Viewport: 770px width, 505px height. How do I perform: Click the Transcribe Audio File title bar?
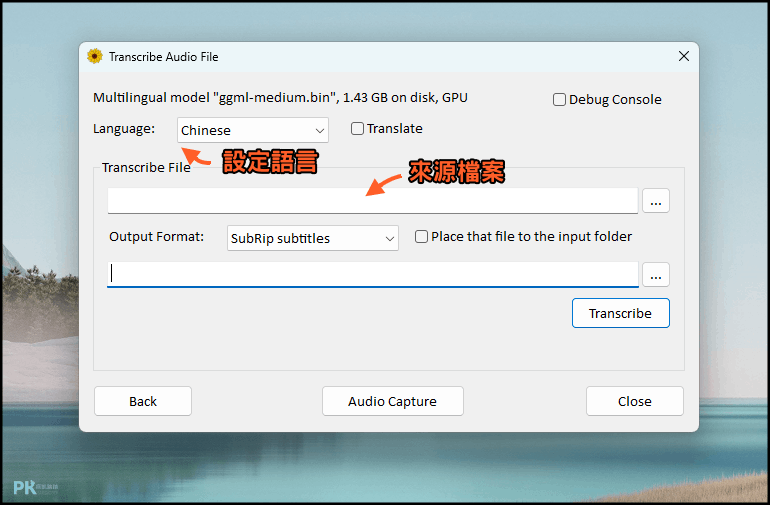click(x=388, y=57)
